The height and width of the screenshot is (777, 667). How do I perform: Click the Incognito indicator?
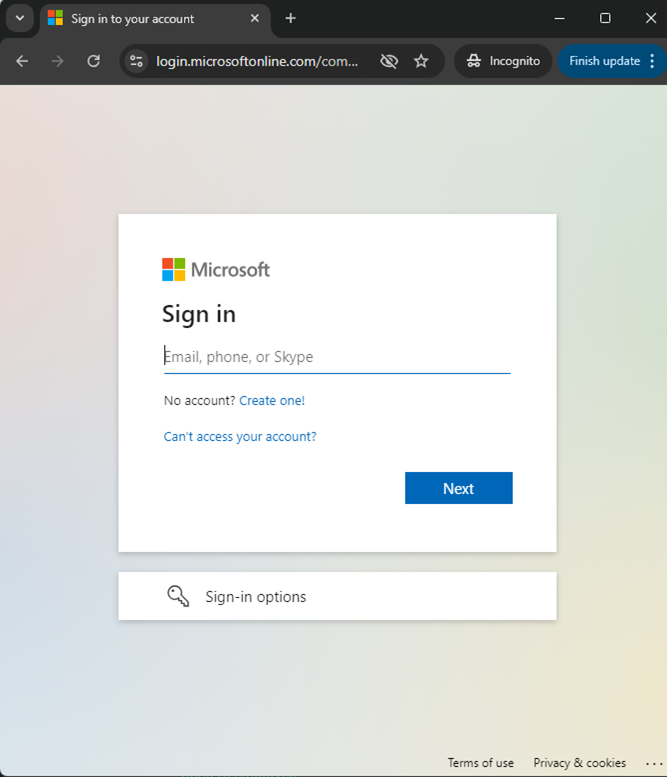coord(503,61)
